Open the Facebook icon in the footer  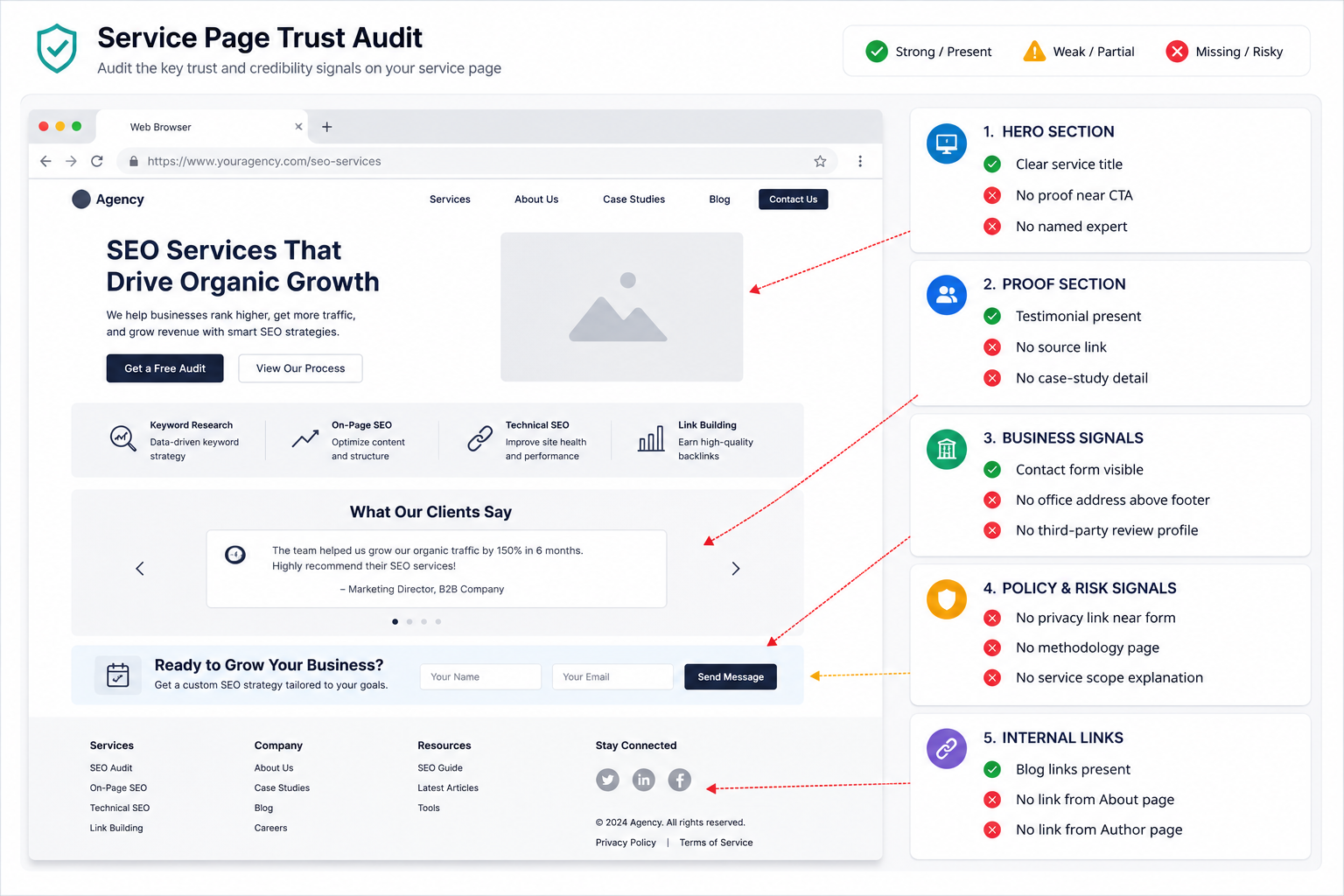tap(680, 780)
